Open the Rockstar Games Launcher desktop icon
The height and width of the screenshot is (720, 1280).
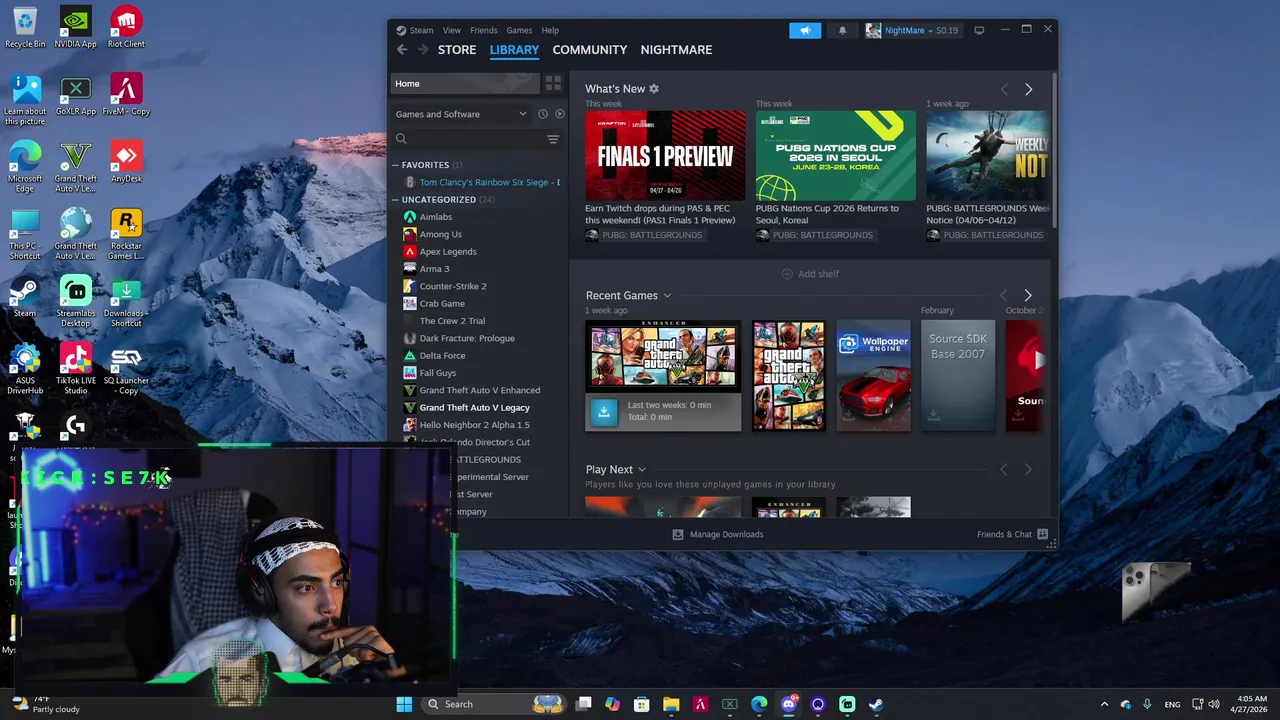point(126,235)
